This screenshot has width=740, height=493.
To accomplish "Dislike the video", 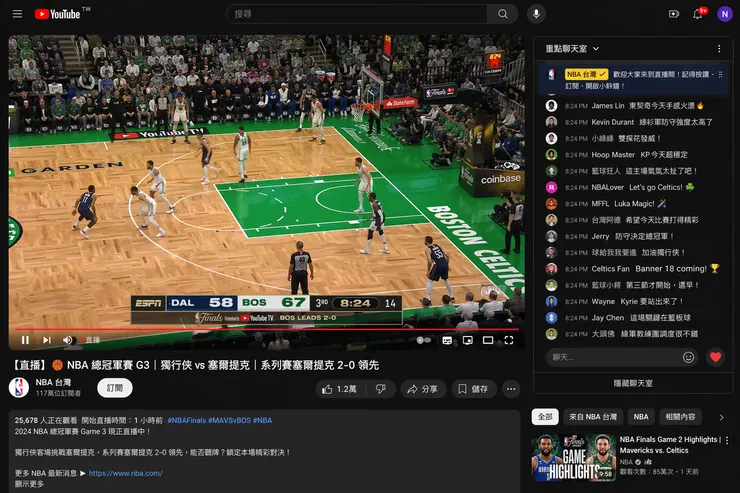I will point(380,389).
